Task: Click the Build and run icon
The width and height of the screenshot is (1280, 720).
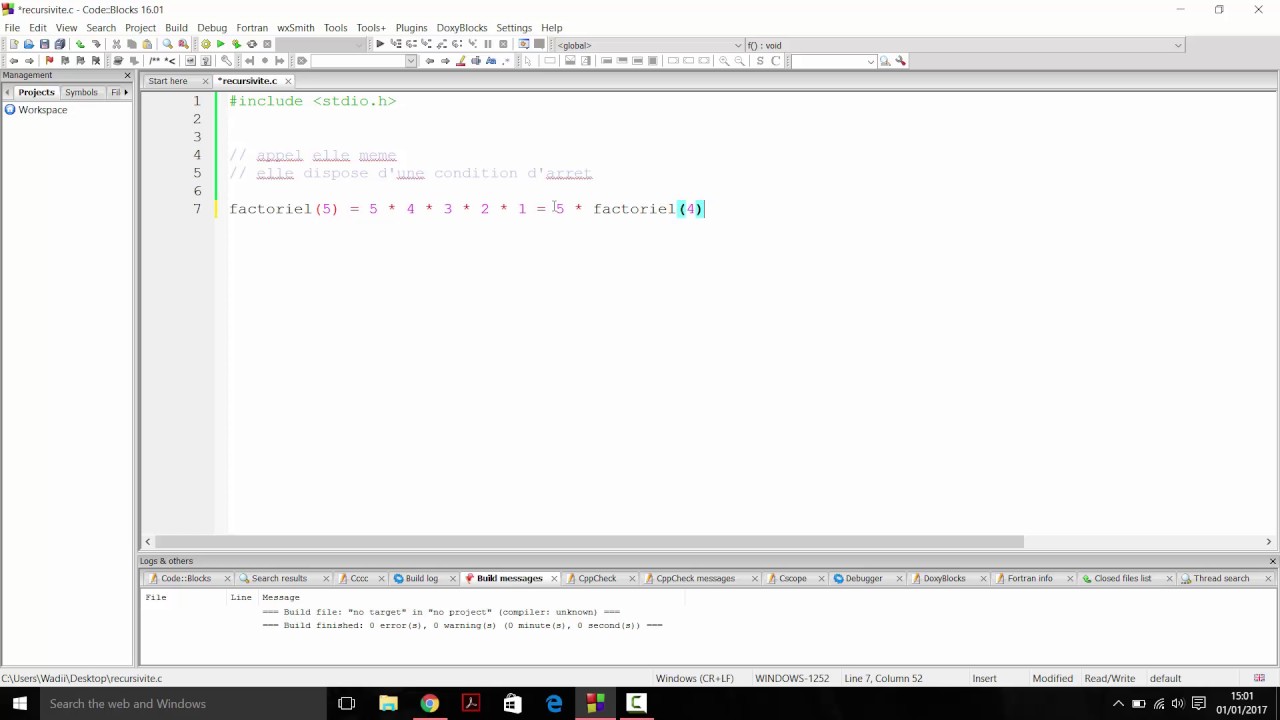Action: (x=236, y=44)
